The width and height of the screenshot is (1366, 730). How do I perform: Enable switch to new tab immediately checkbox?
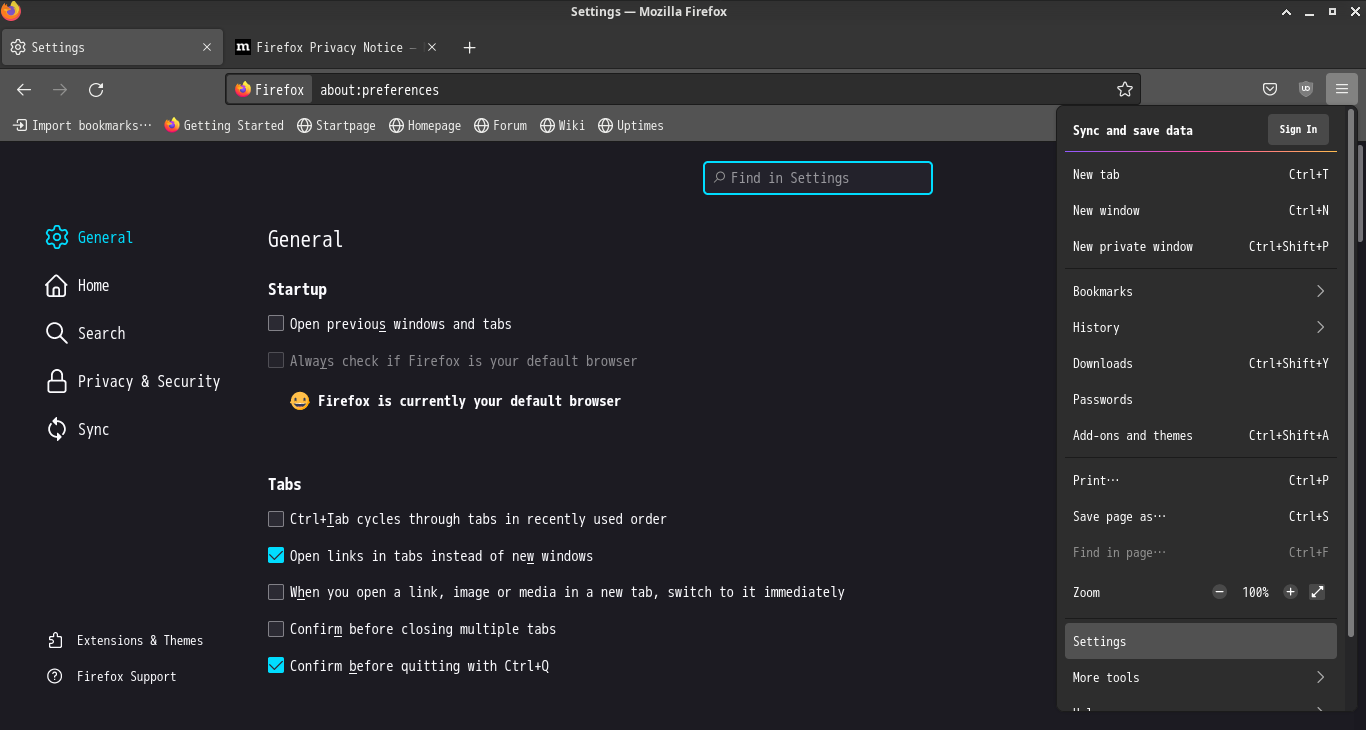(x=276, y=592)
